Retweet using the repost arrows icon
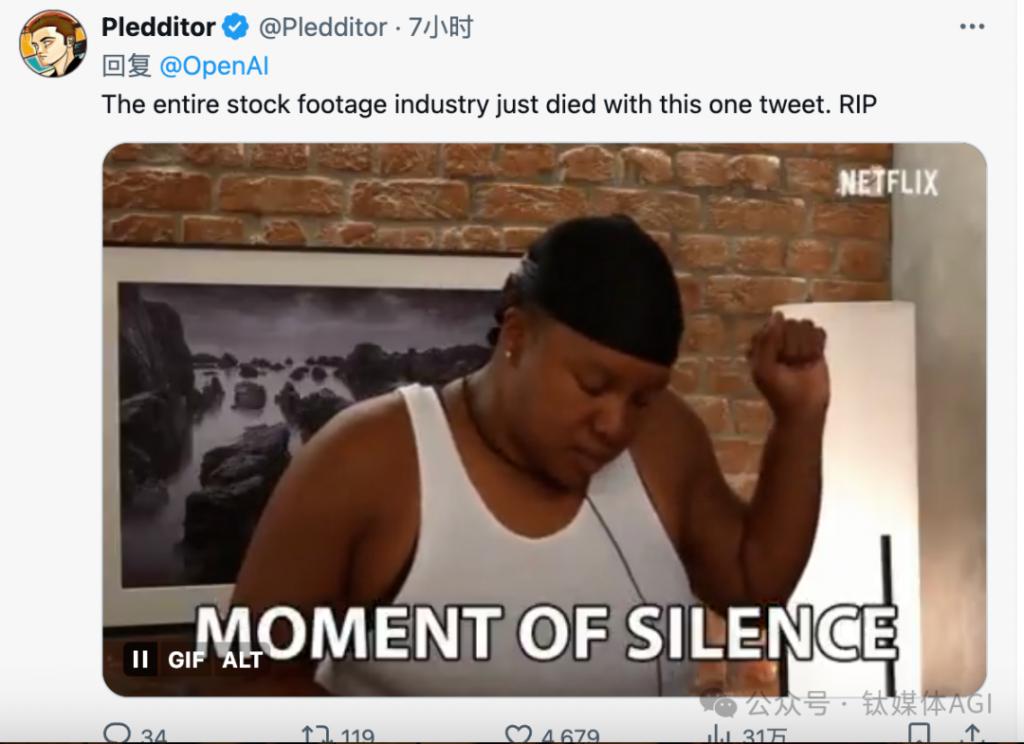Screen dimensions: 1024x744 coord(316,734)
